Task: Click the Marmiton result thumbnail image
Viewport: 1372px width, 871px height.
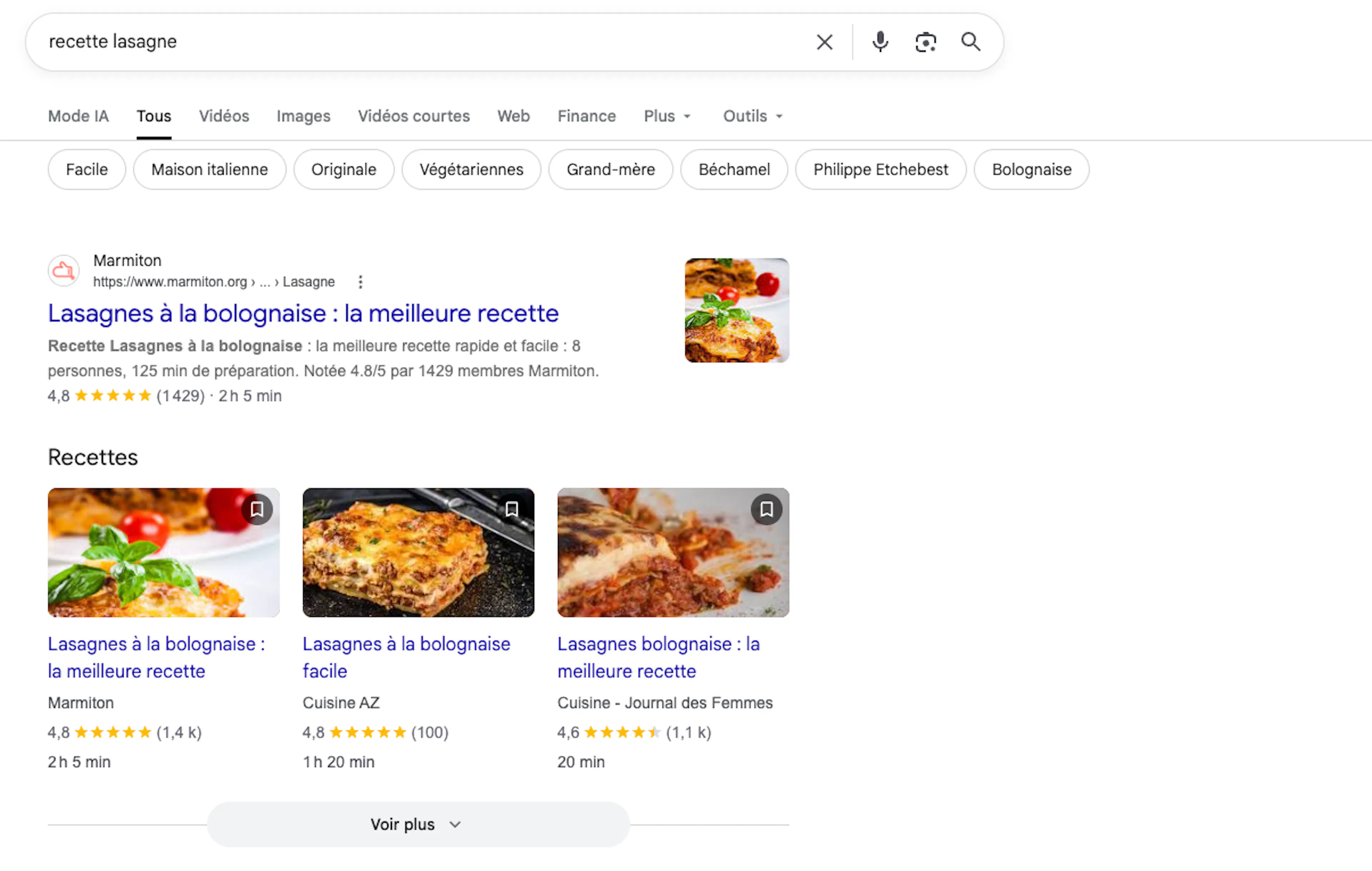Action: tap(737, 310)
